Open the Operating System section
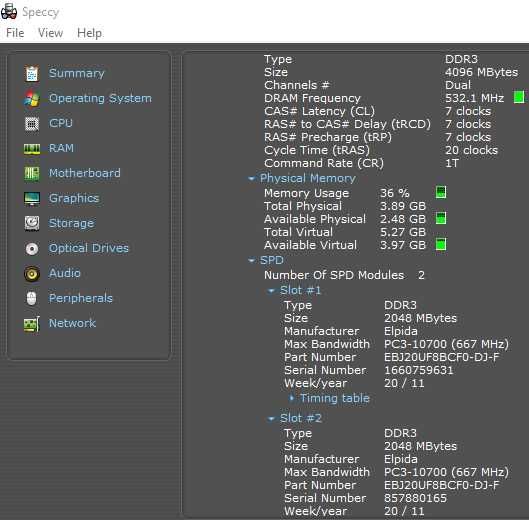The image size is (529, 520). [x=100, y=98]
